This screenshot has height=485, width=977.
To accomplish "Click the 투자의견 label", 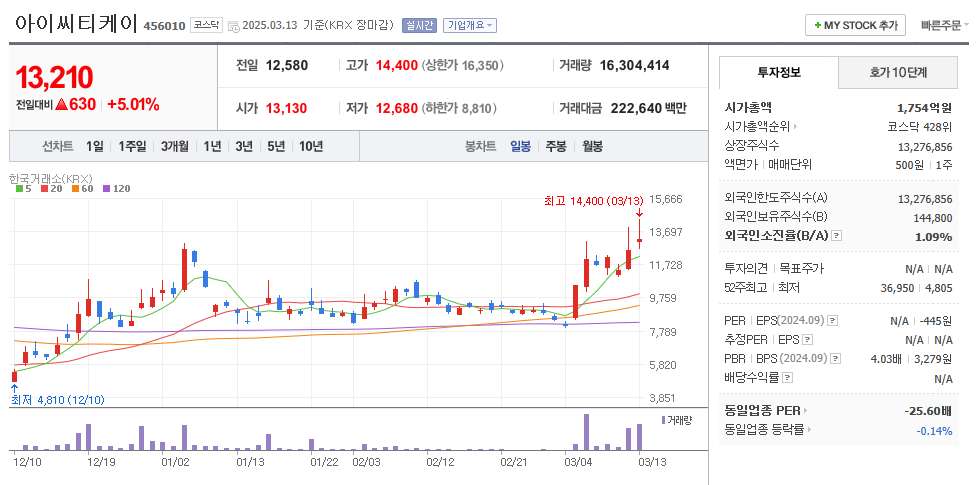I will pyautogui.click(x=746, y=269).
